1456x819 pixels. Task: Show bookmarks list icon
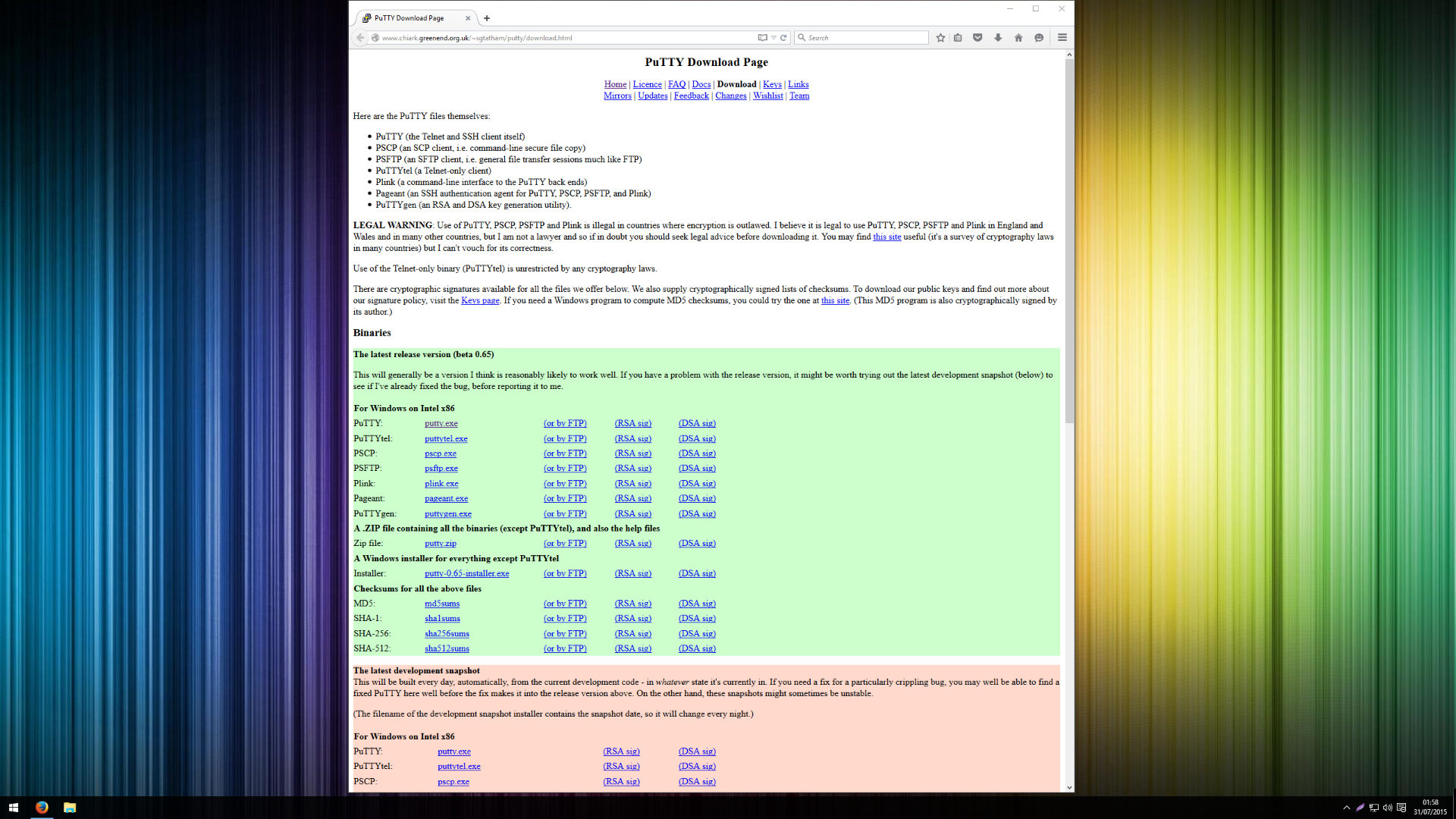[x=958, y=37]
